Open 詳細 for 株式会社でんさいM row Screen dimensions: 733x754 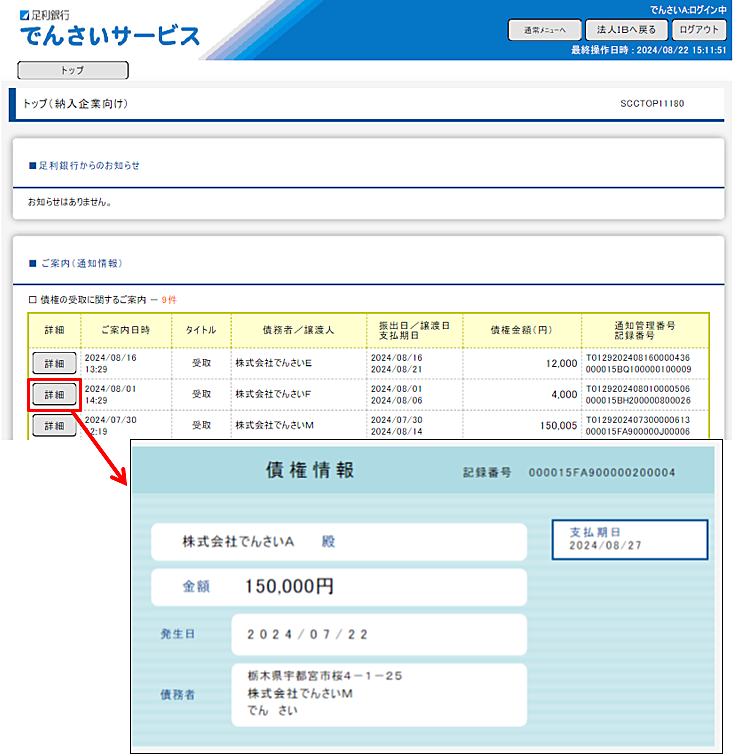coord(55,426)
